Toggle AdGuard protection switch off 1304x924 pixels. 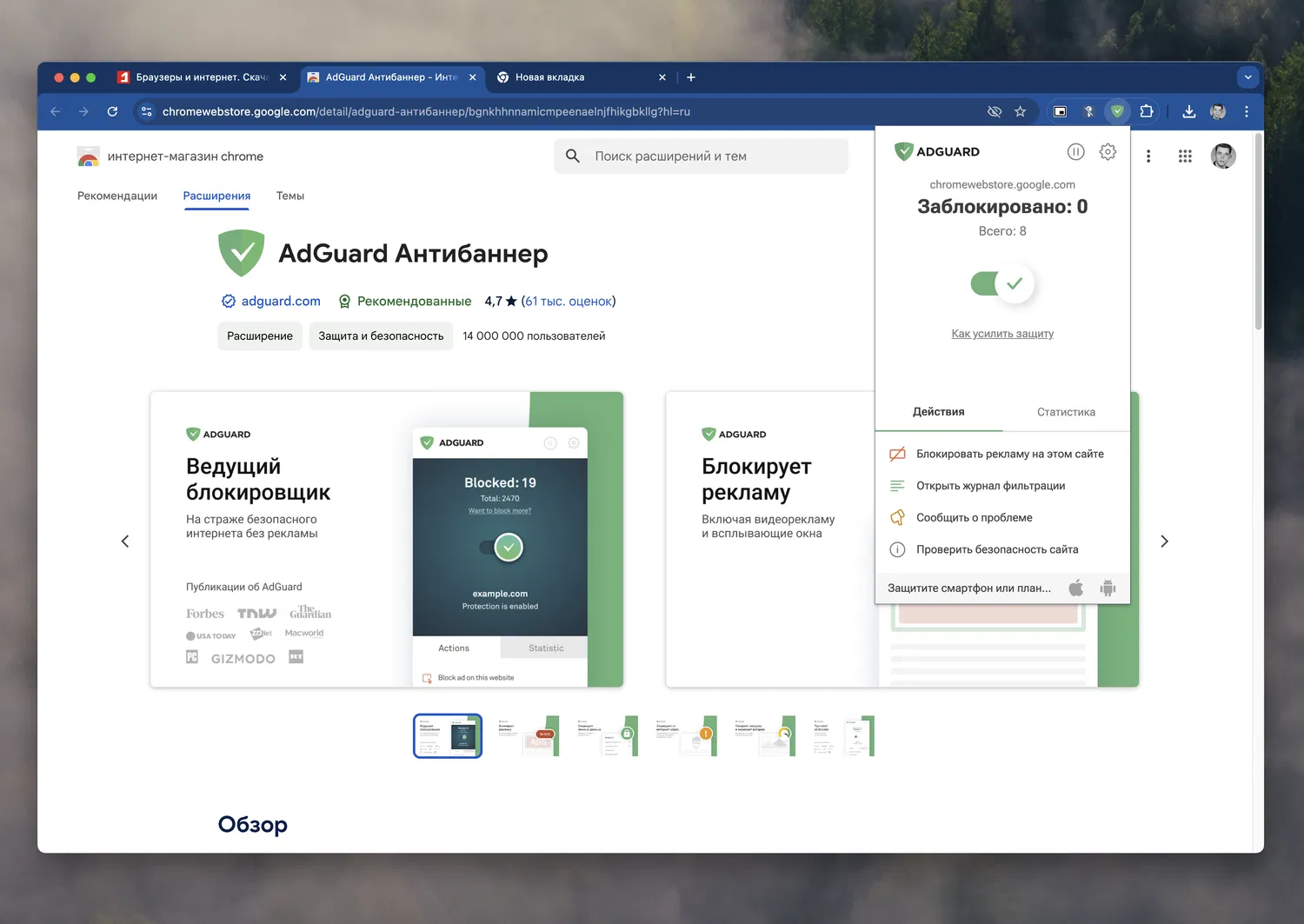click(1002, 283)
